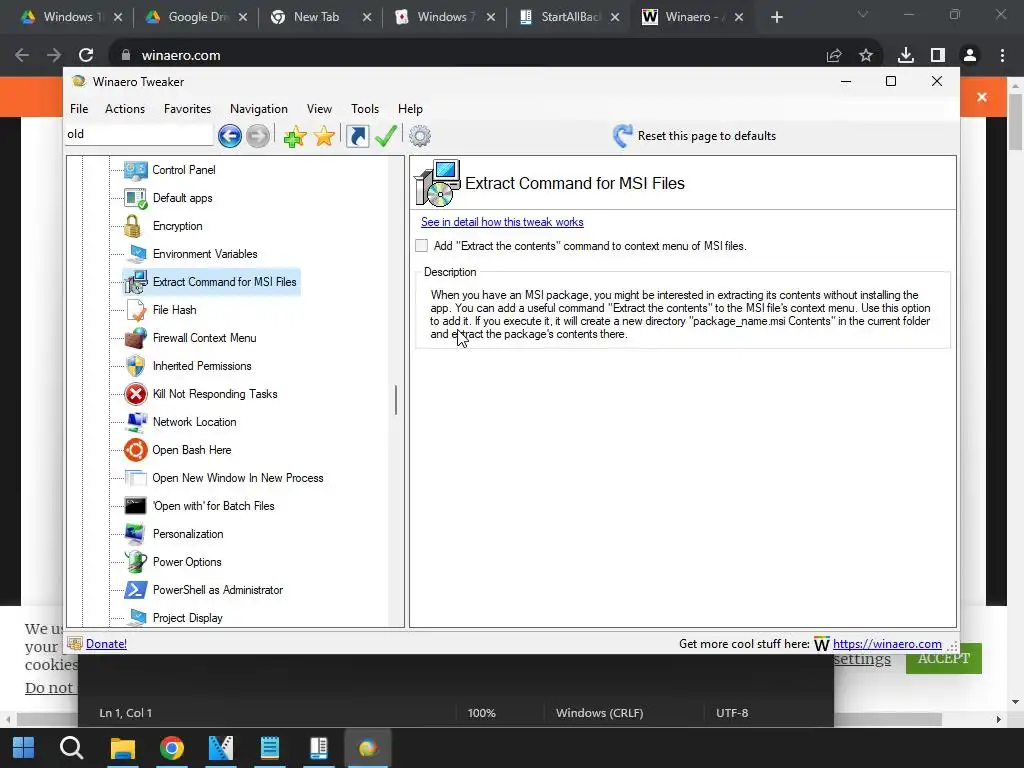
Task: Click the Open Bash Here Ubuntu icon
Action: click(136, 450)
